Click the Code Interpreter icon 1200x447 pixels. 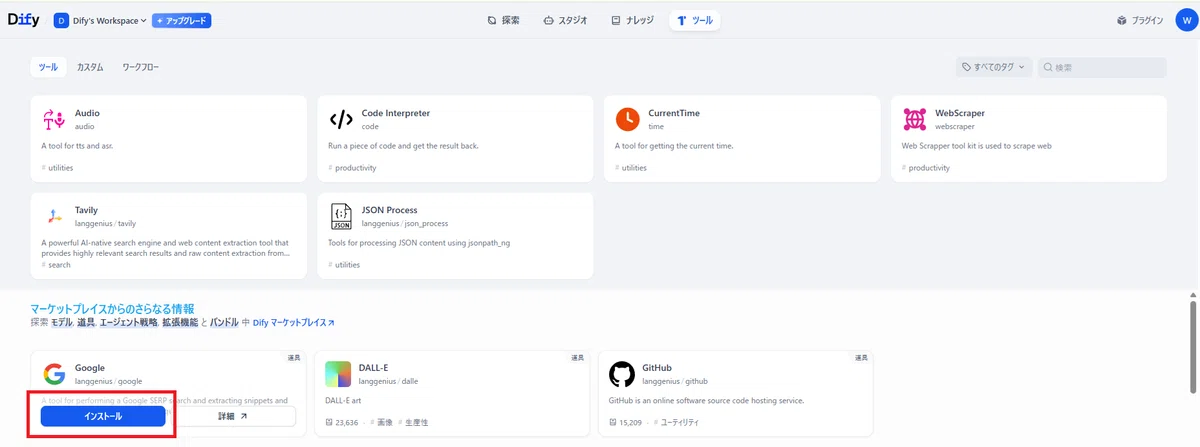coord(341,119)
